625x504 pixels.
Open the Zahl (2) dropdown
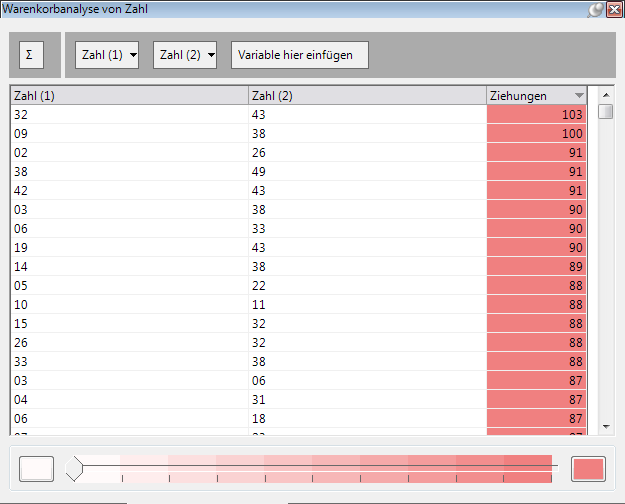pyautogui.click(x=185, y=55)
